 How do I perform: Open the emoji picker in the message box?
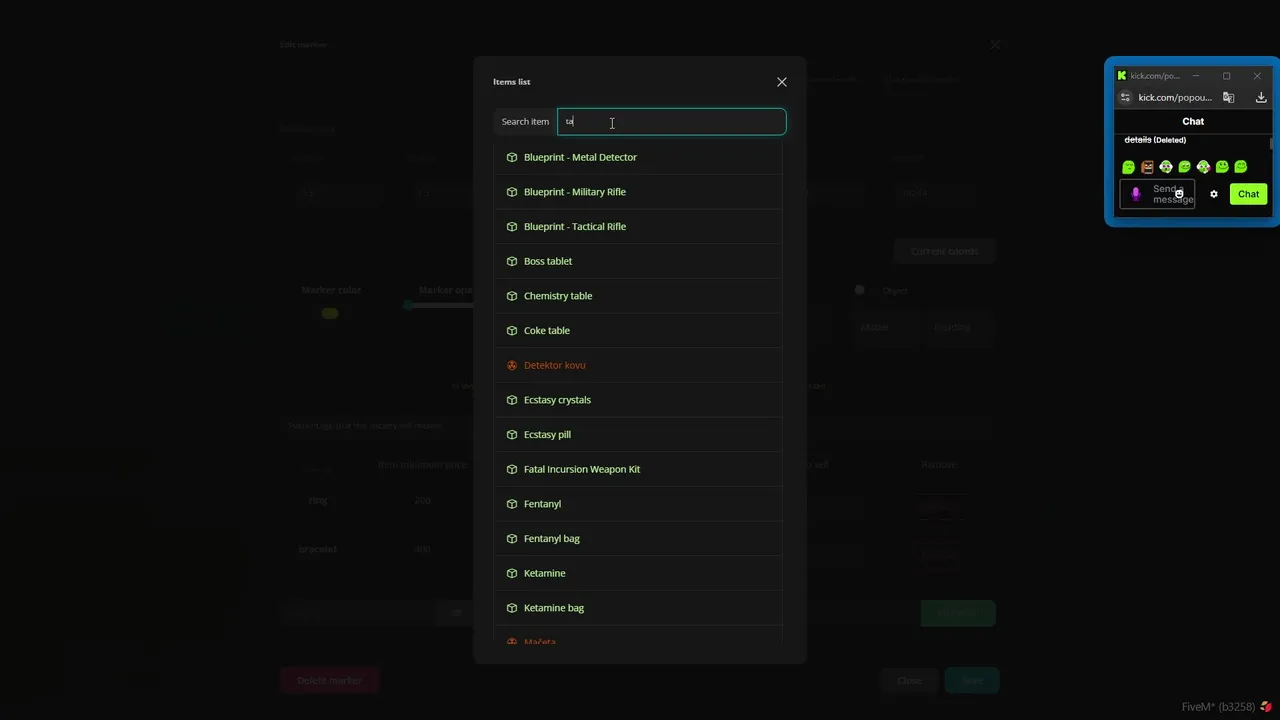coord(1179,194)
